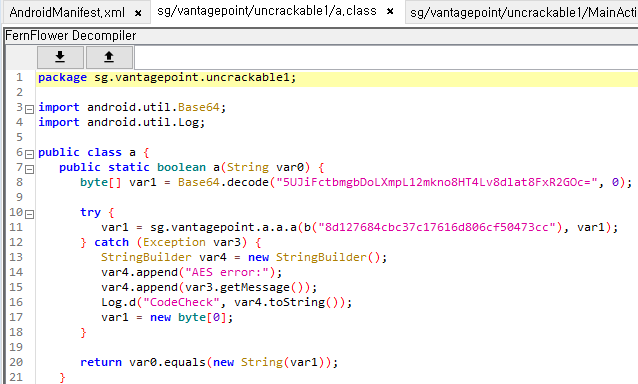Select the sg/vantagepoint/uncrackable1/a.class tab
This screenshot has height=384, width=638.
[267, 11]
